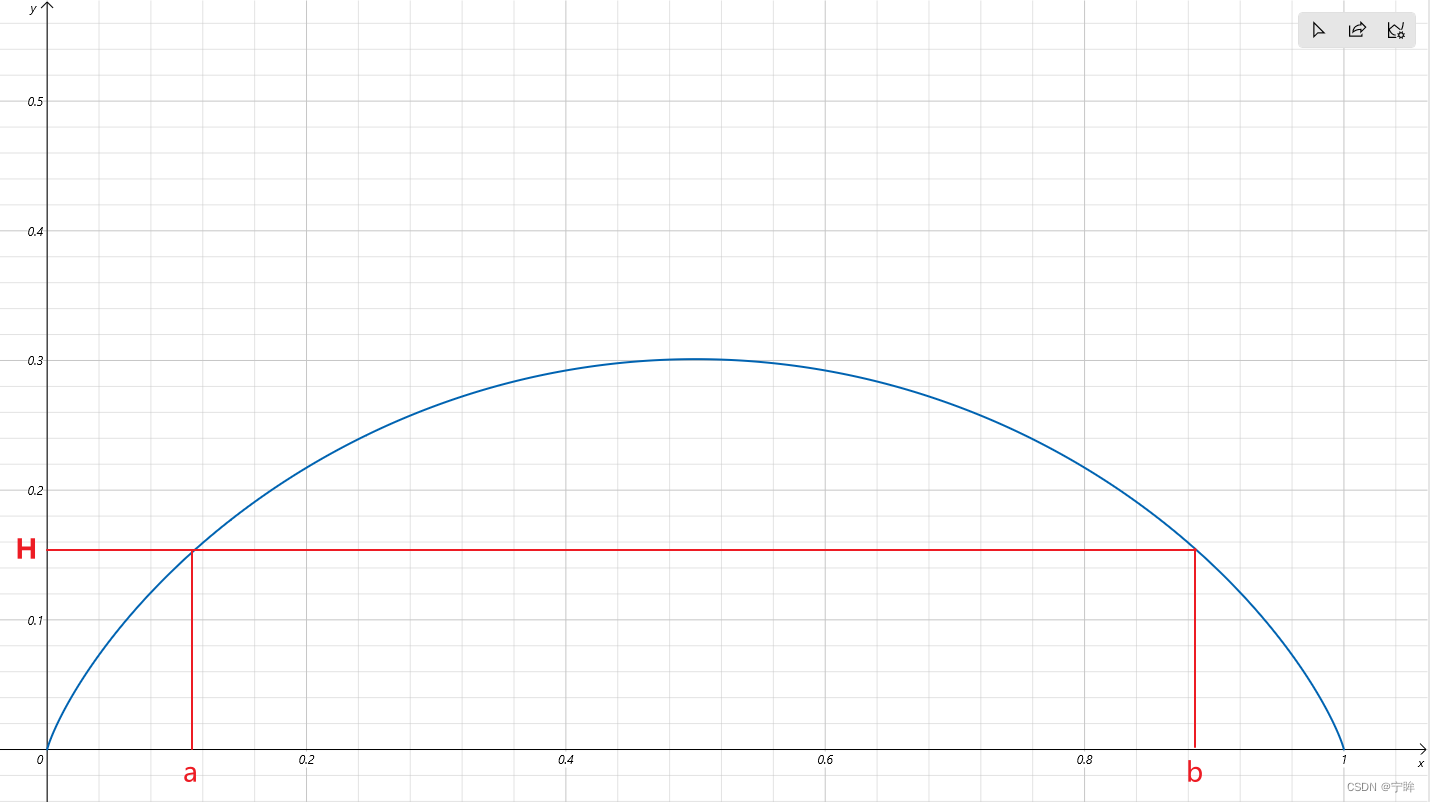Screen dimensions: 1430x802
Task: Select the 1 label on x-axis
Action: click(x=1343, y=760)
